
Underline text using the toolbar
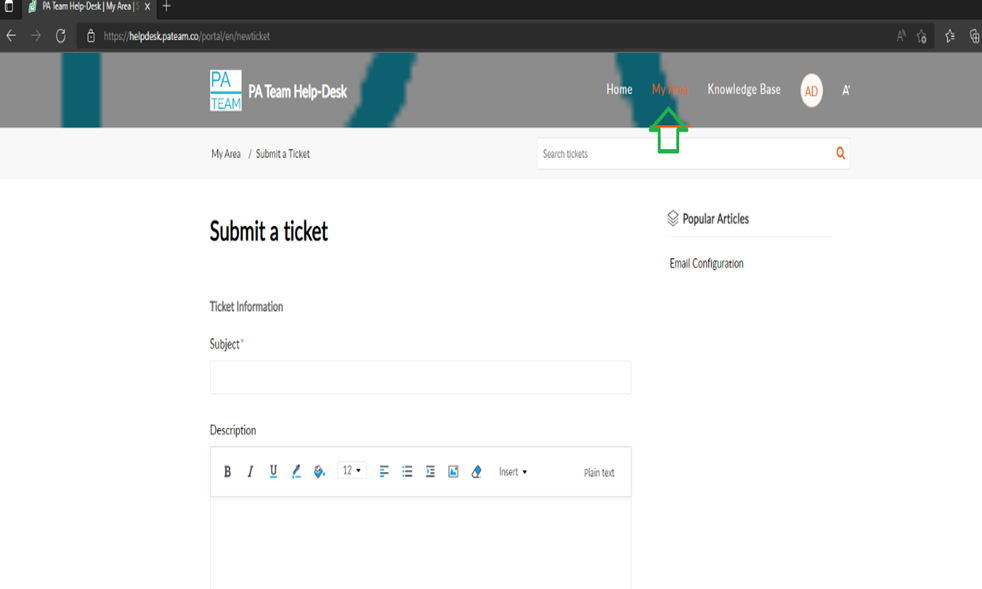(x=273, y=472)
